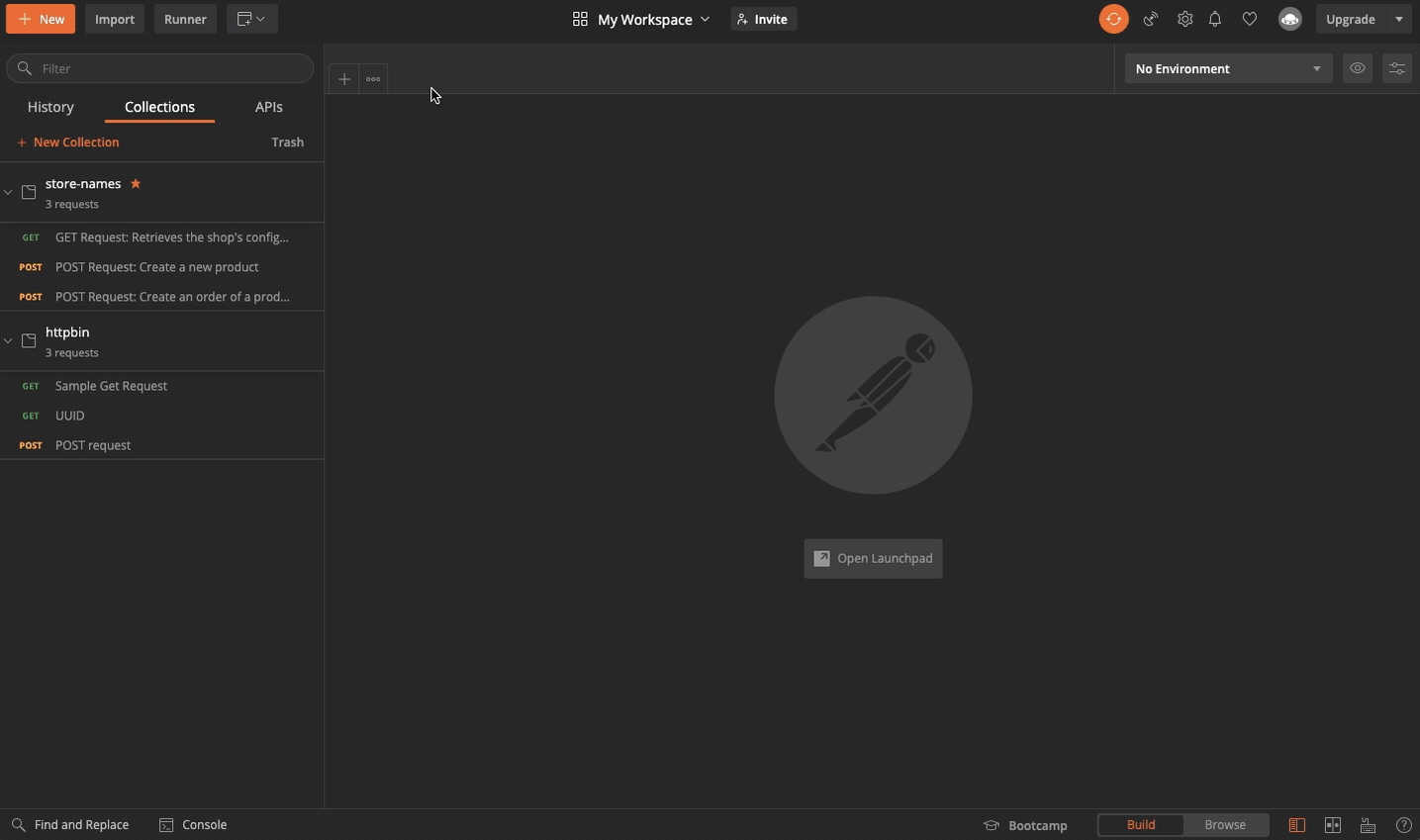Select the Collections tab

[x=159, y=107]
